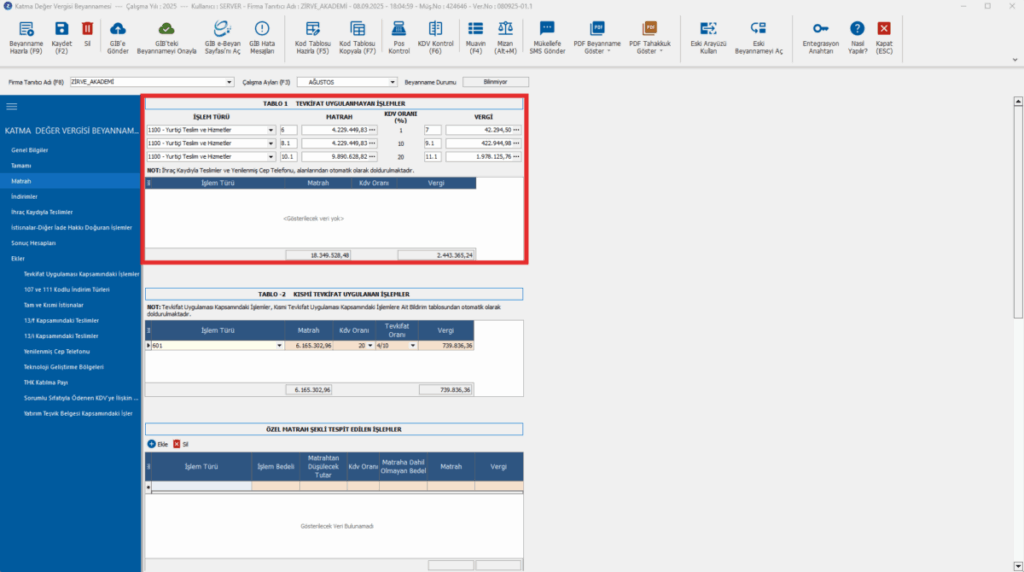The width and height of the screenshot is (1024, 572).
Task: Click ellipsis button beside vergi 422.944,98
Action: point(517,143)
